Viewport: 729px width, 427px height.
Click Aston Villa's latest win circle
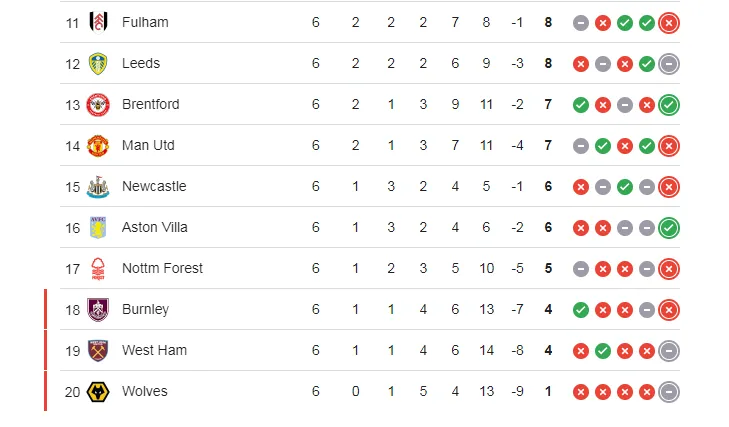tap(669, 227)
